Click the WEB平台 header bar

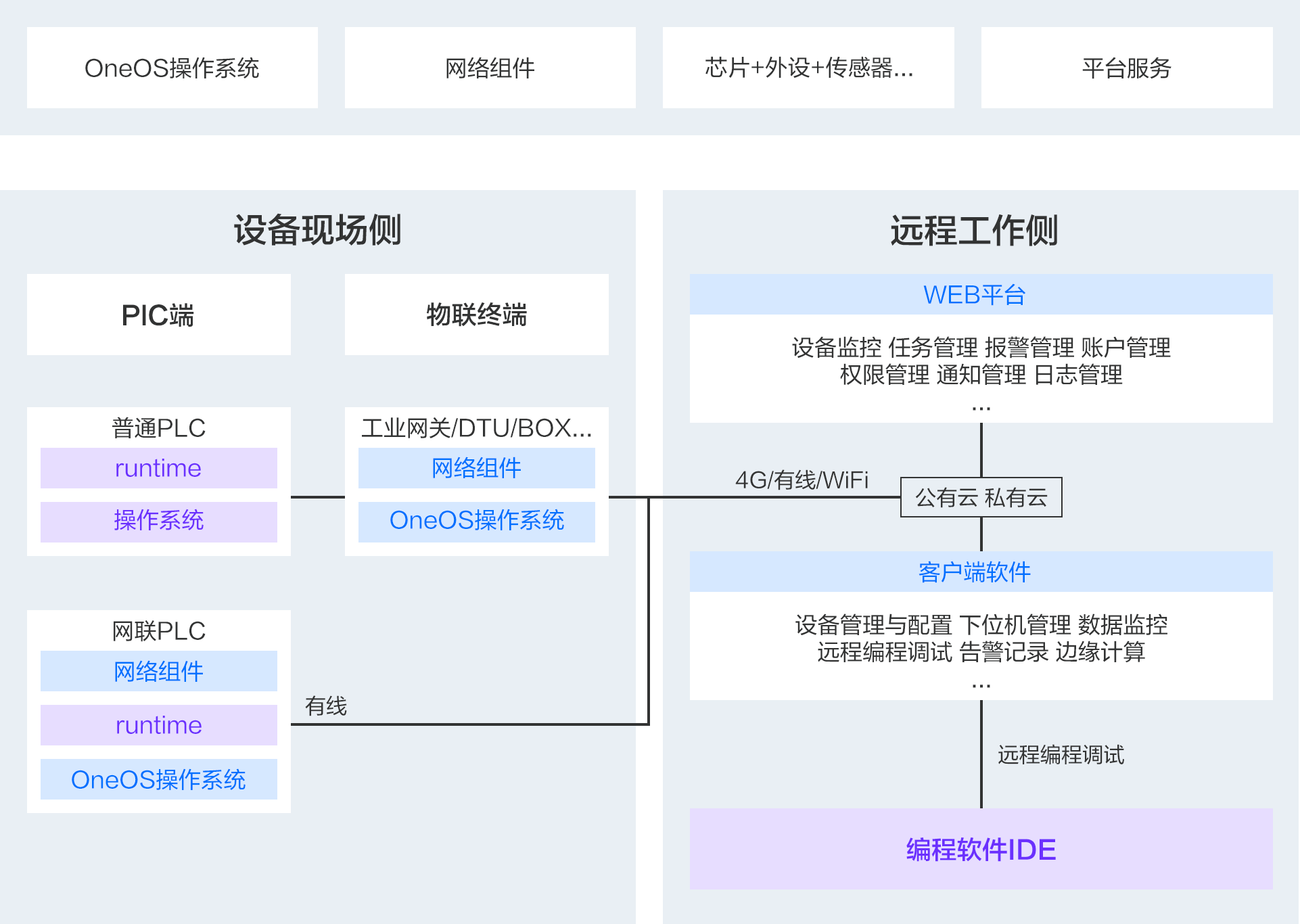point(981,295)
